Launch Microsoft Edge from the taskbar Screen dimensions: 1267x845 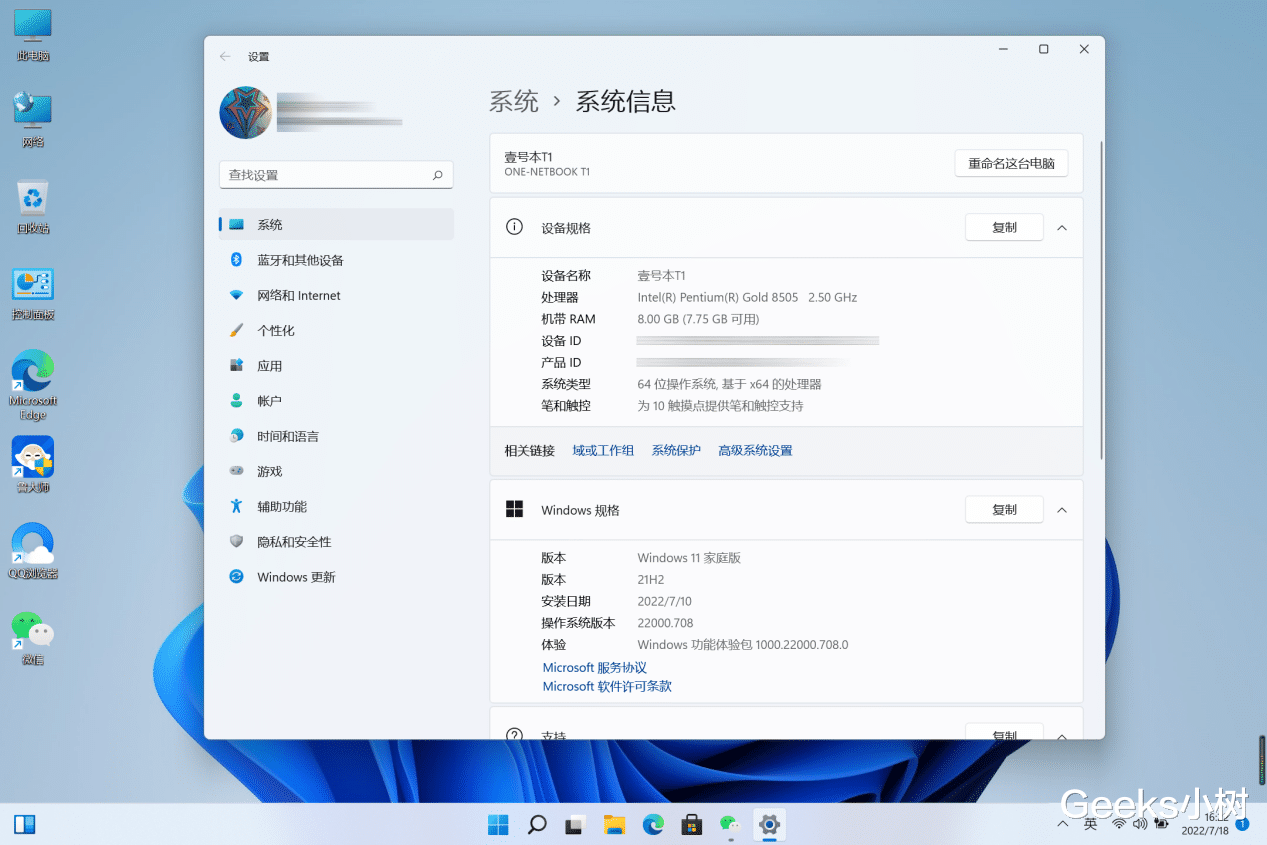tap(653, 825)
